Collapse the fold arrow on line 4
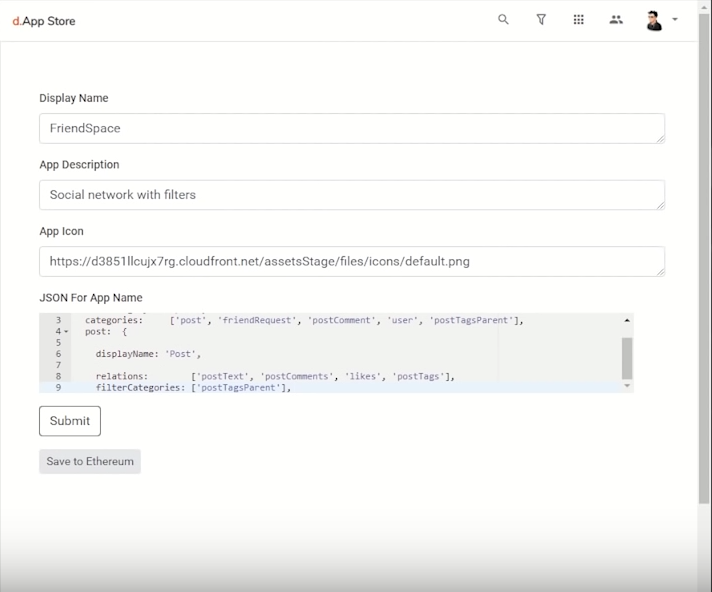The width and height of the screenshot is (712, 592). click(x=67, y=331)
